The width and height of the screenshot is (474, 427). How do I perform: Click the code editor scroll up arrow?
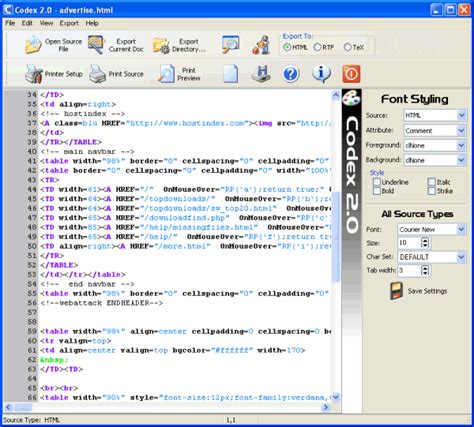coord(336,95)
